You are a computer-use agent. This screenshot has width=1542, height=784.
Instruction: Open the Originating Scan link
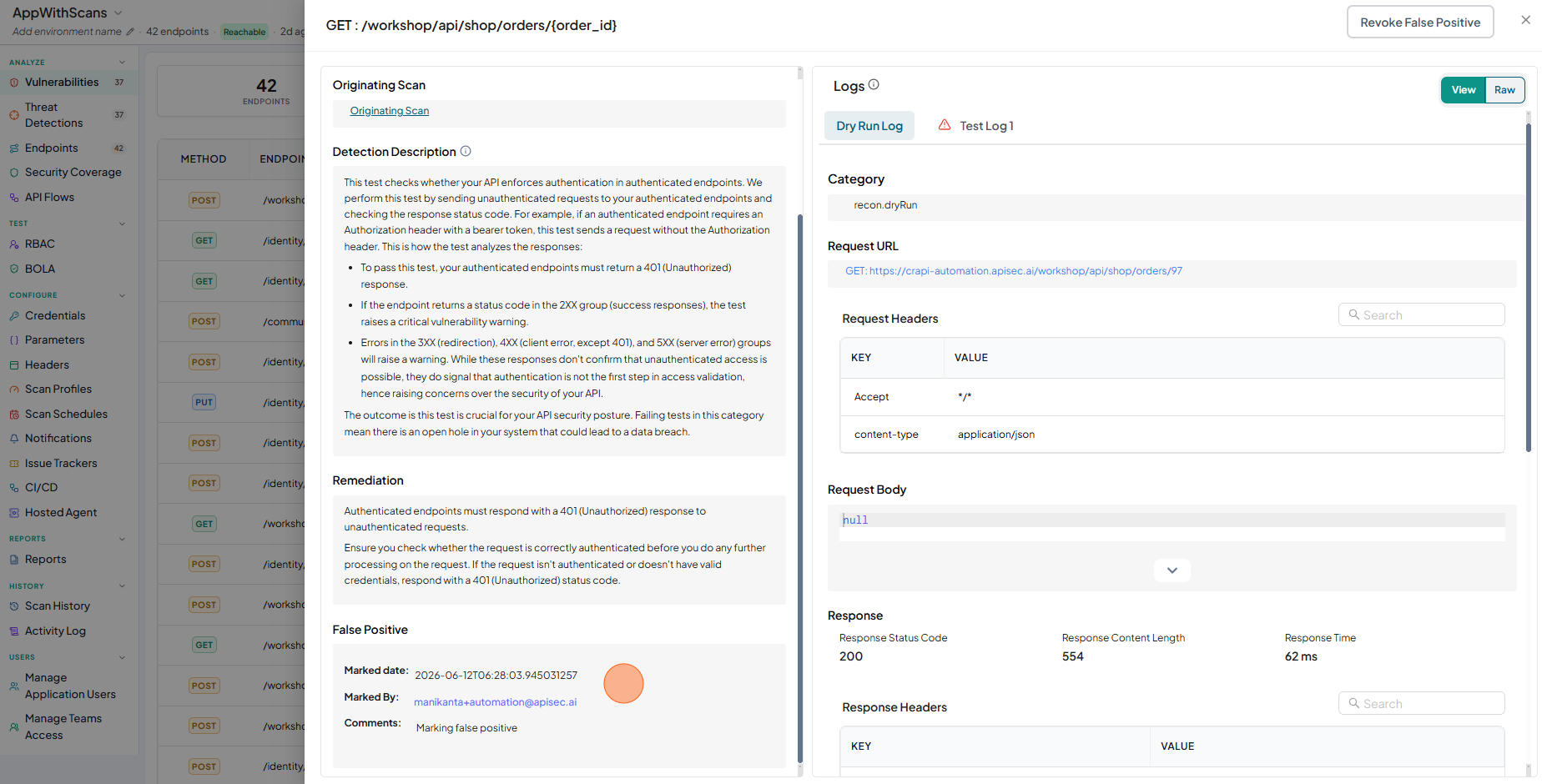[390, 111]
